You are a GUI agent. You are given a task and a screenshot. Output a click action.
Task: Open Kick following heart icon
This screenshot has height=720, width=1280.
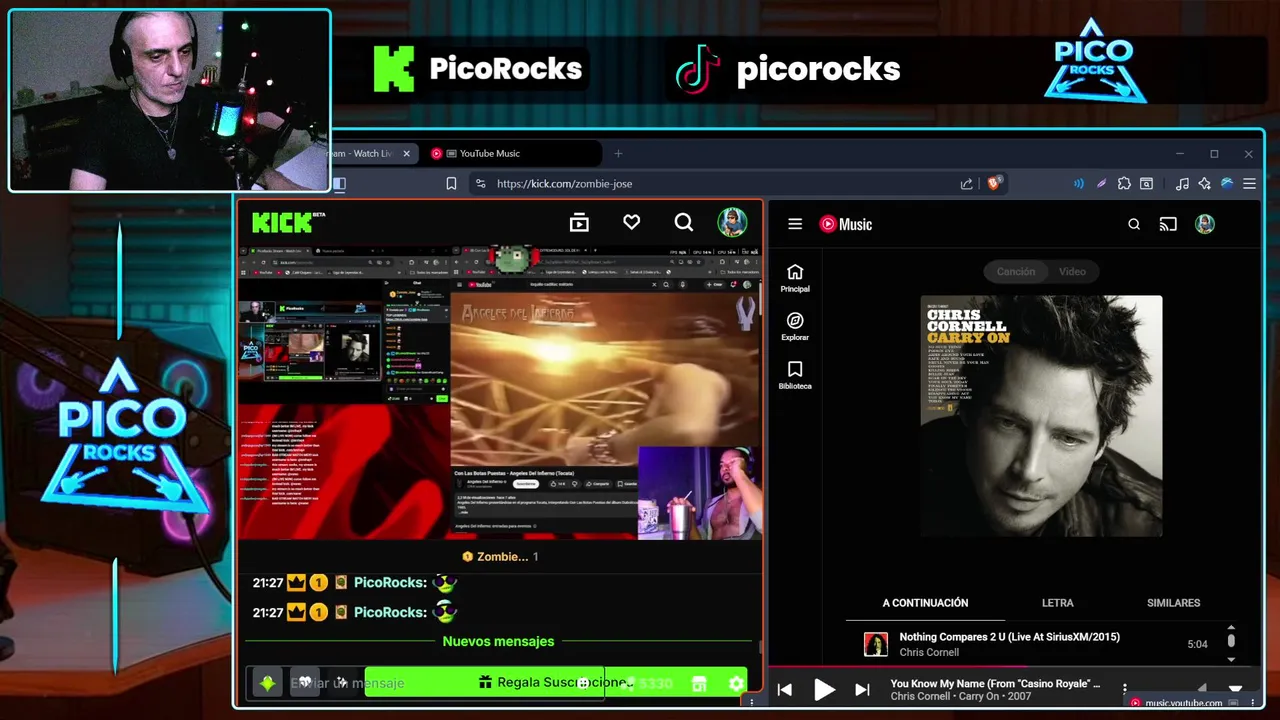click(631, 223)
